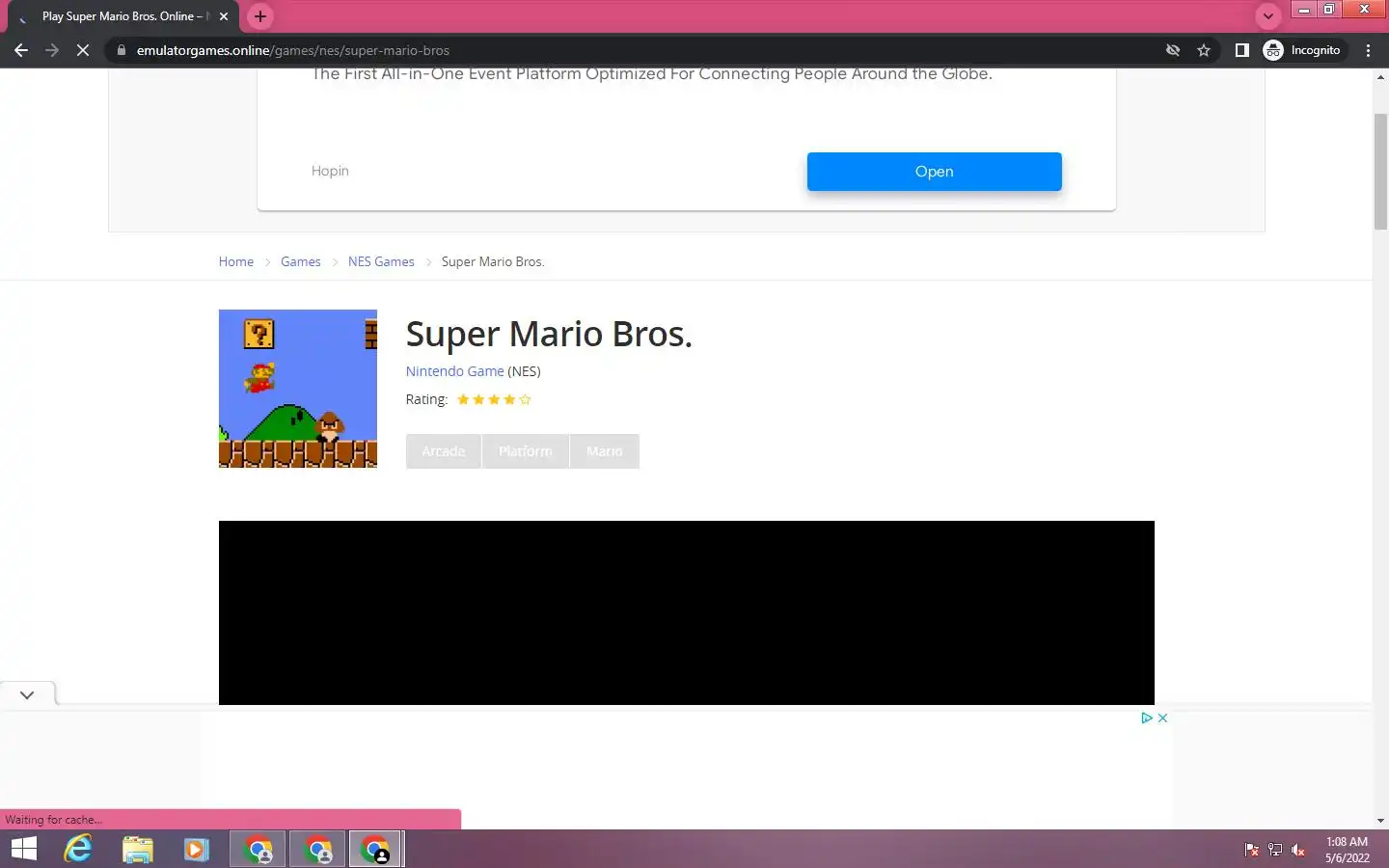Open the Chrome three-dot menu

(x=1368, y=50)
